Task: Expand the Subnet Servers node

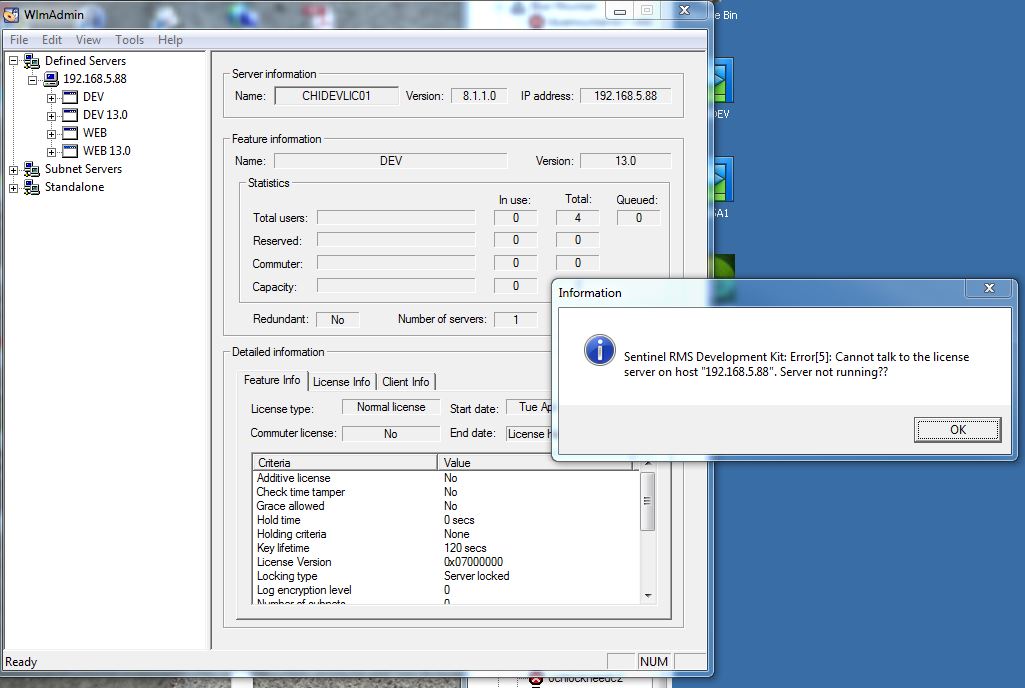Action: tap(13, 170)
